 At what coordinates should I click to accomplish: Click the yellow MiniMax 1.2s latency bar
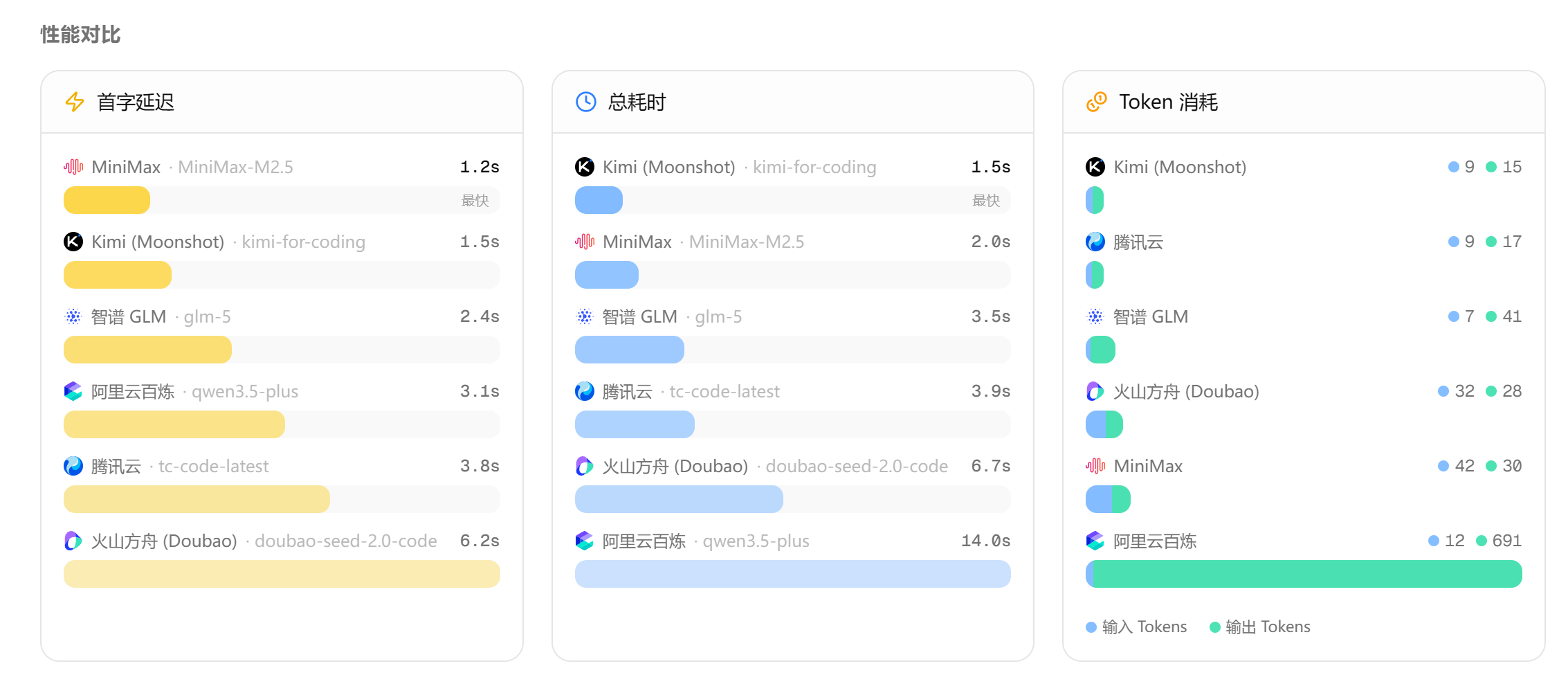[x=107, y=200]
